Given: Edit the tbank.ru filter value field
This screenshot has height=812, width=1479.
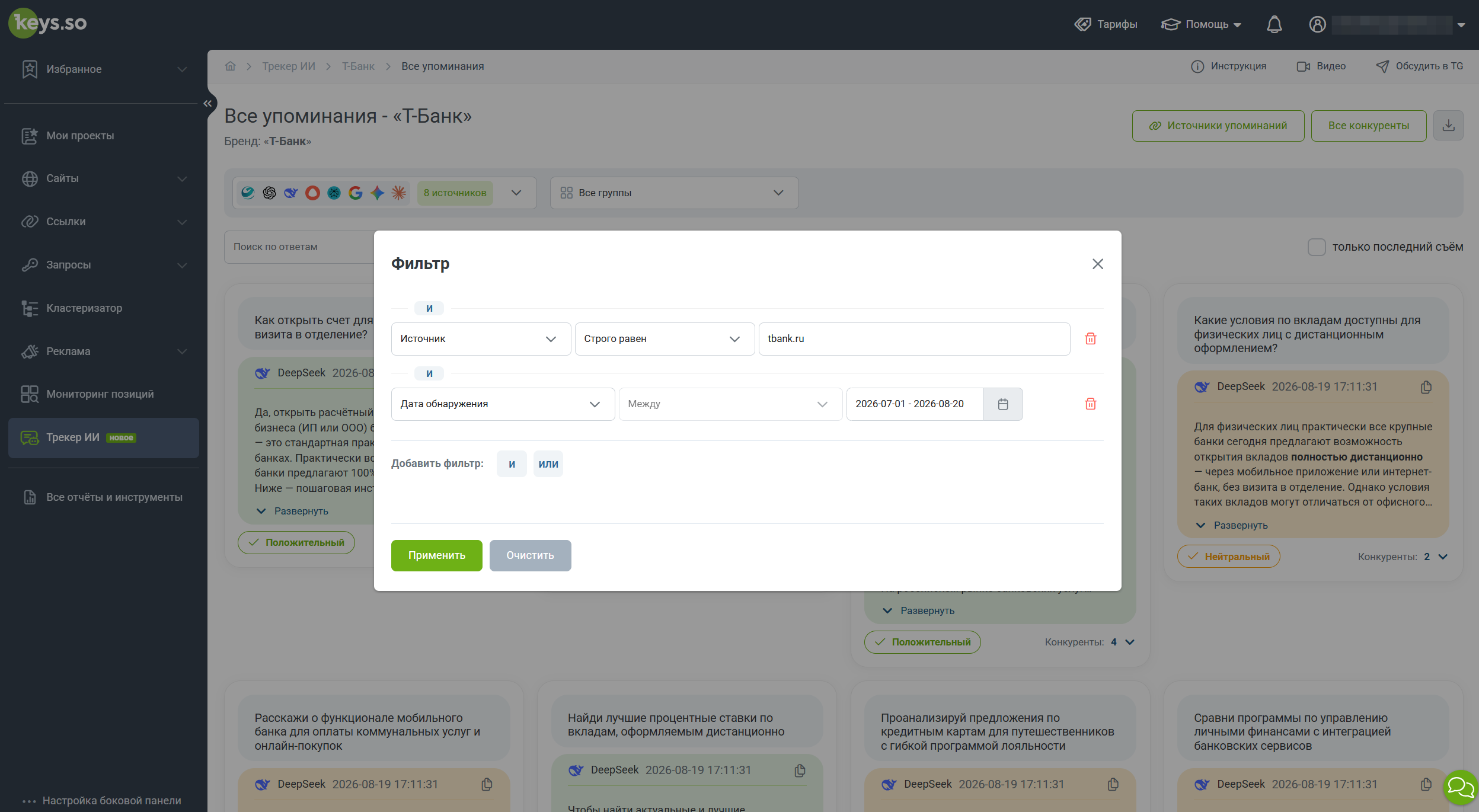Looking at the screenshot, I should (914, 339).
